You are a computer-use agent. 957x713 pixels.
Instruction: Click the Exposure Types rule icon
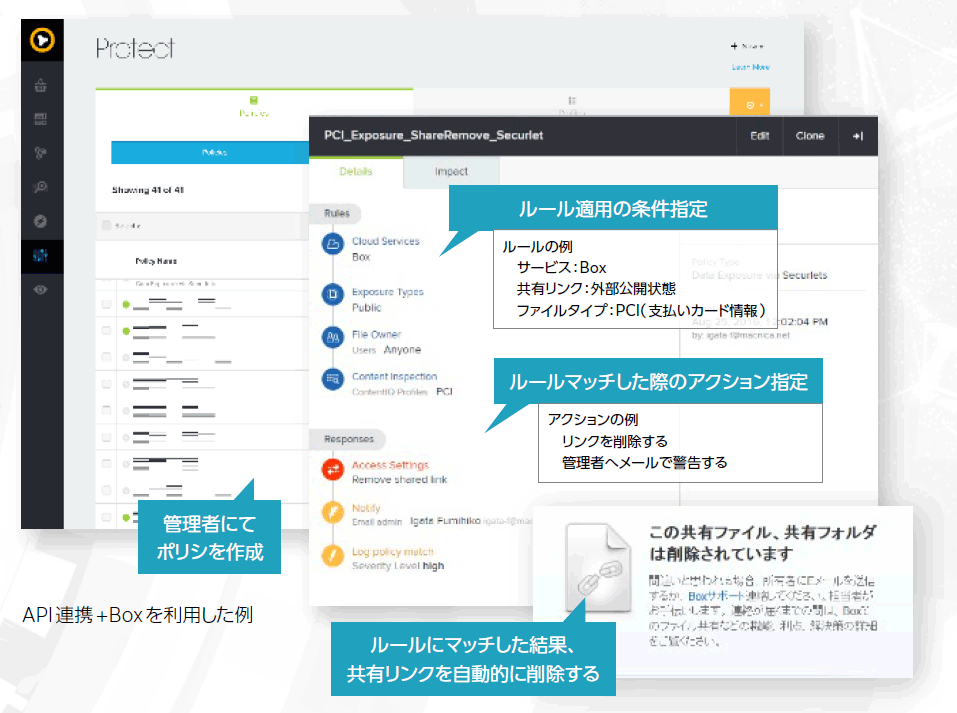click(333, 294)
